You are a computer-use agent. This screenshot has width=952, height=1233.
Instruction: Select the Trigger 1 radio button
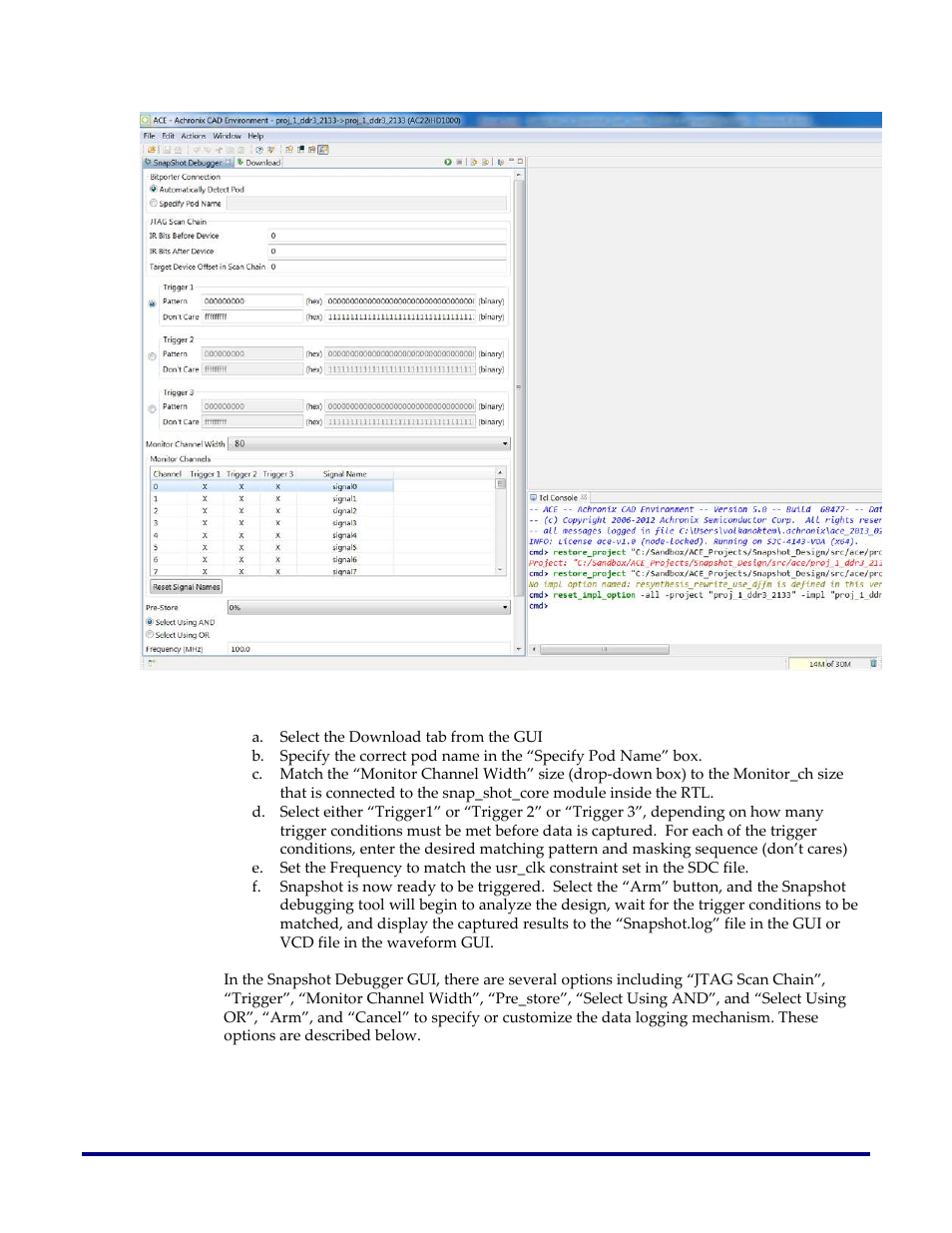153,303
